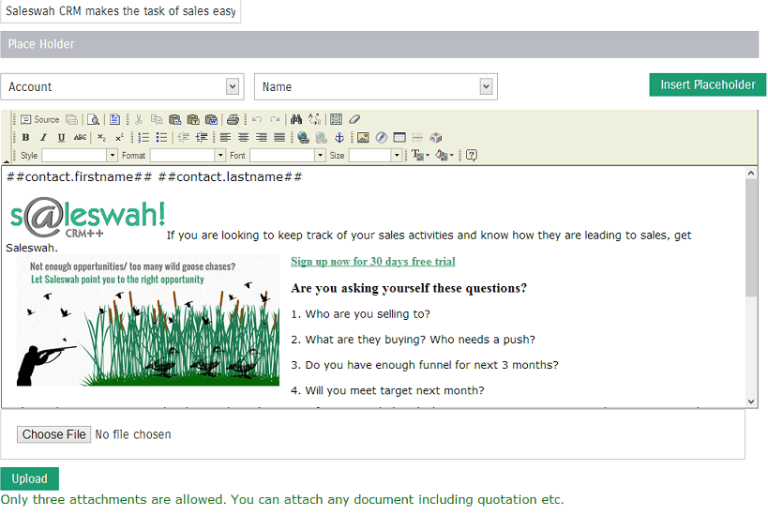Click the Preview icon in editor toolbar
Viewport: 768px width, 516px height.
pos(93,119)
